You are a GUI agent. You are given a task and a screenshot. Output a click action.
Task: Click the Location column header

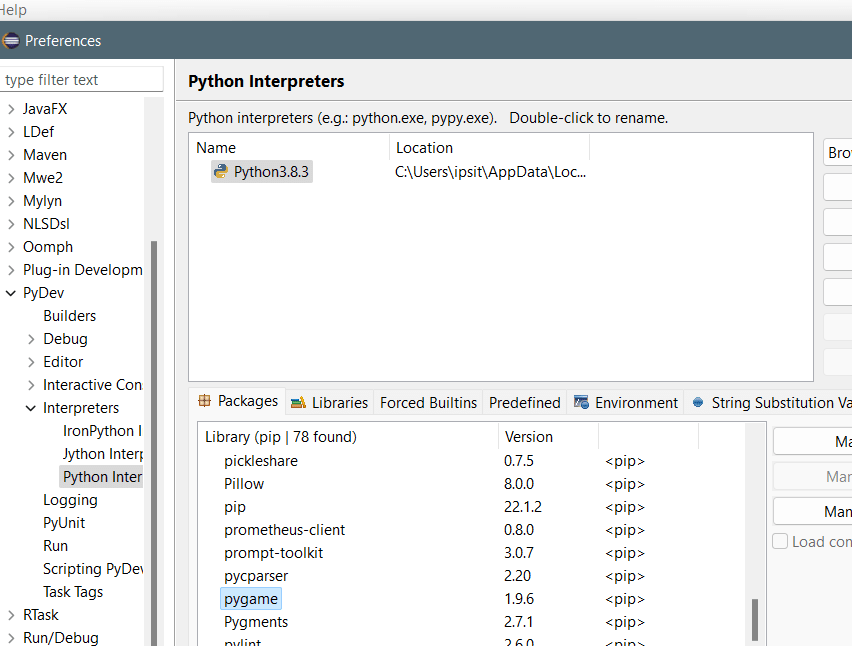424,148
